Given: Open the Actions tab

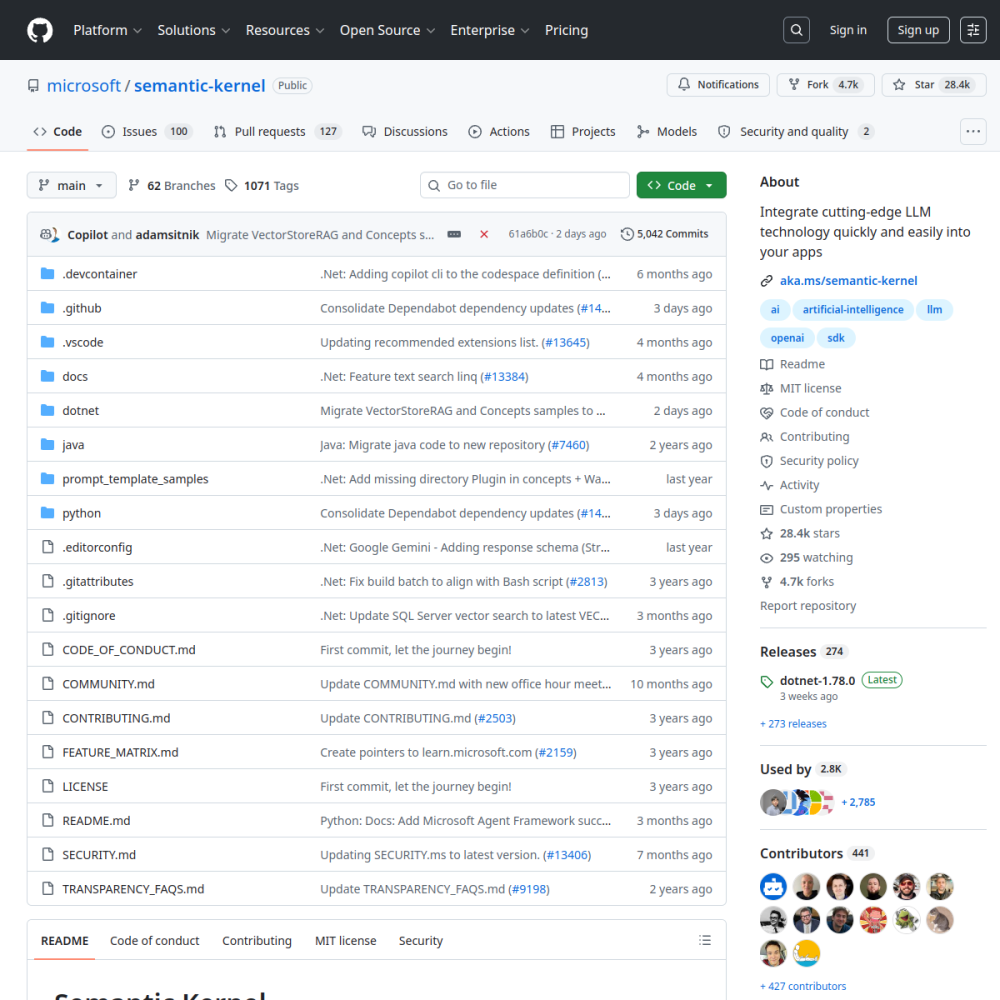Looking at the screenshot, I should click(499, 131).
